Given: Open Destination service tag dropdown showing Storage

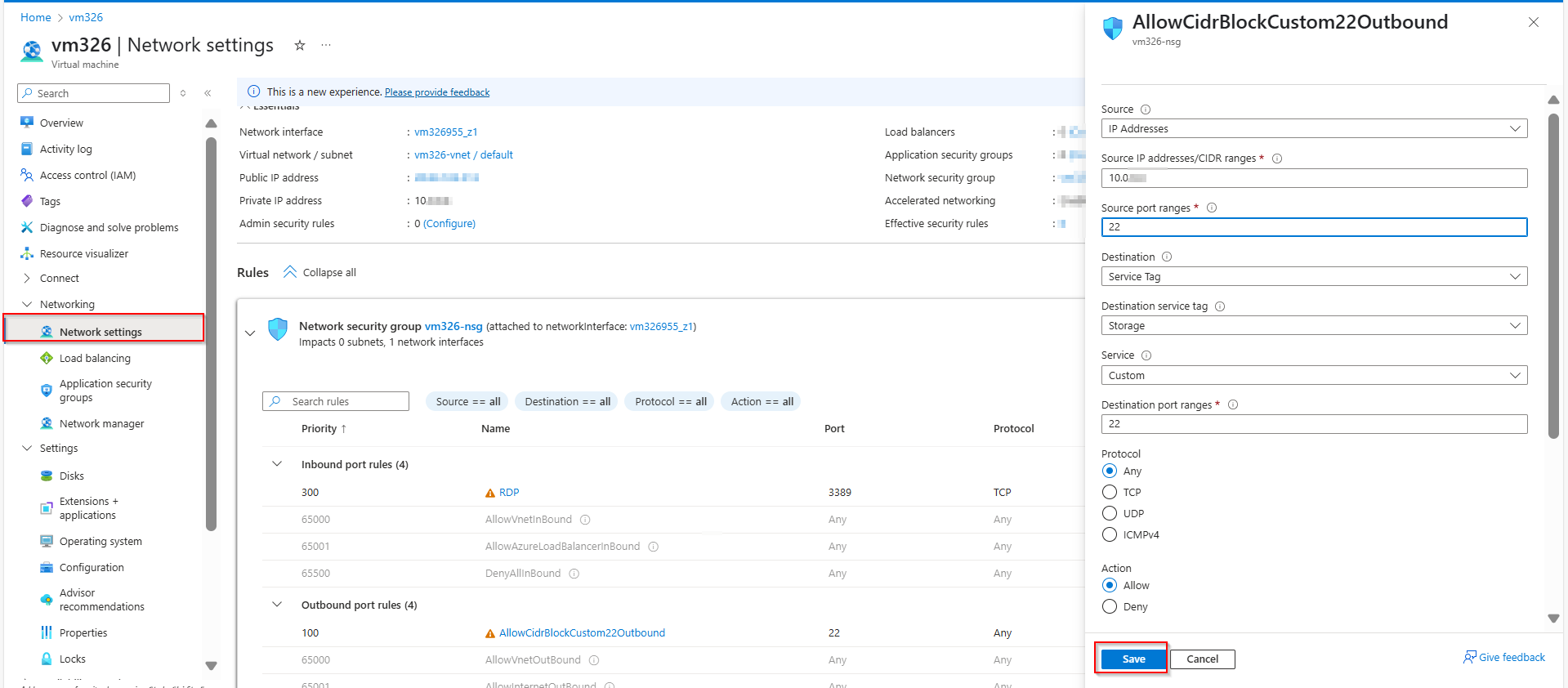Looking at the screenshot, I should click(1314, 325).
